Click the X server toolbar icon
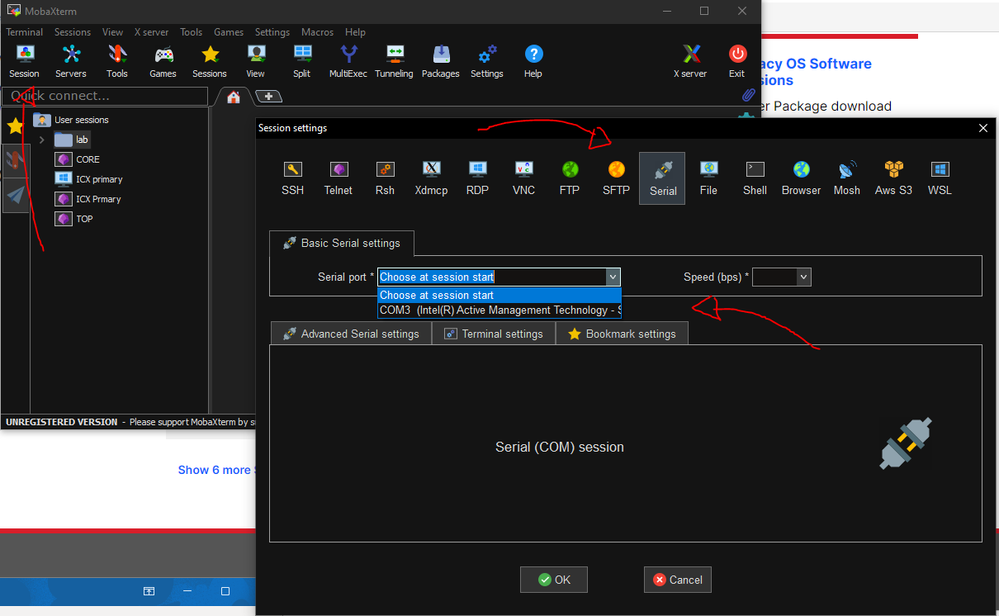The height and width of the screenshot is (616, 999). pyautogui.click(x=690, y=60)
